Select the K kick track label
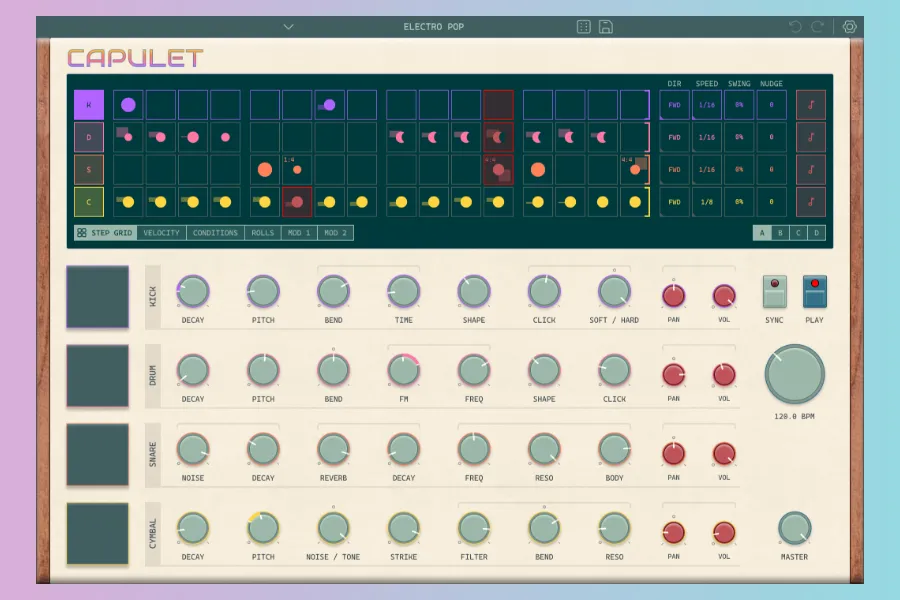900x600 pixels. (89, 105)
